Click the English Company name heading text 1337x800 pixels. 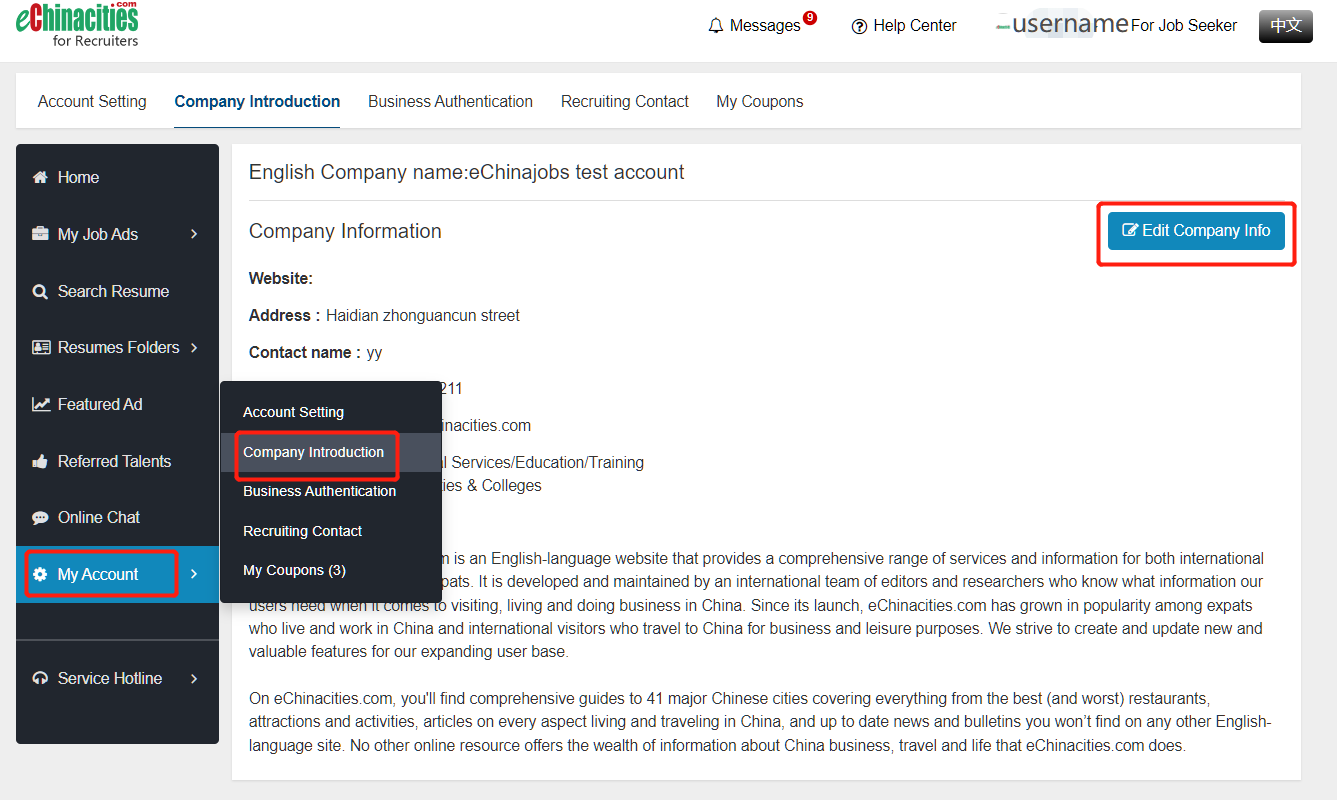click(467, 172)
